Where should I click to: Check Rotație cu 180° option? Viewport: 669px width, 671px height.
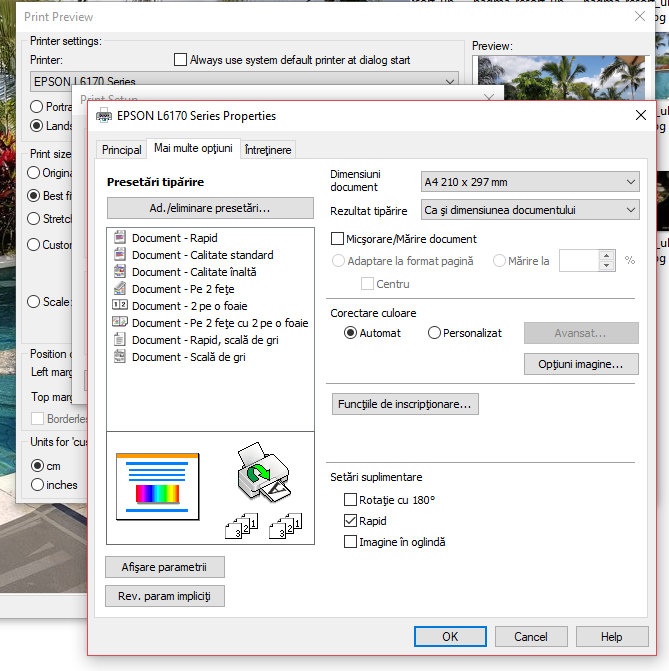tap(350, 499)
